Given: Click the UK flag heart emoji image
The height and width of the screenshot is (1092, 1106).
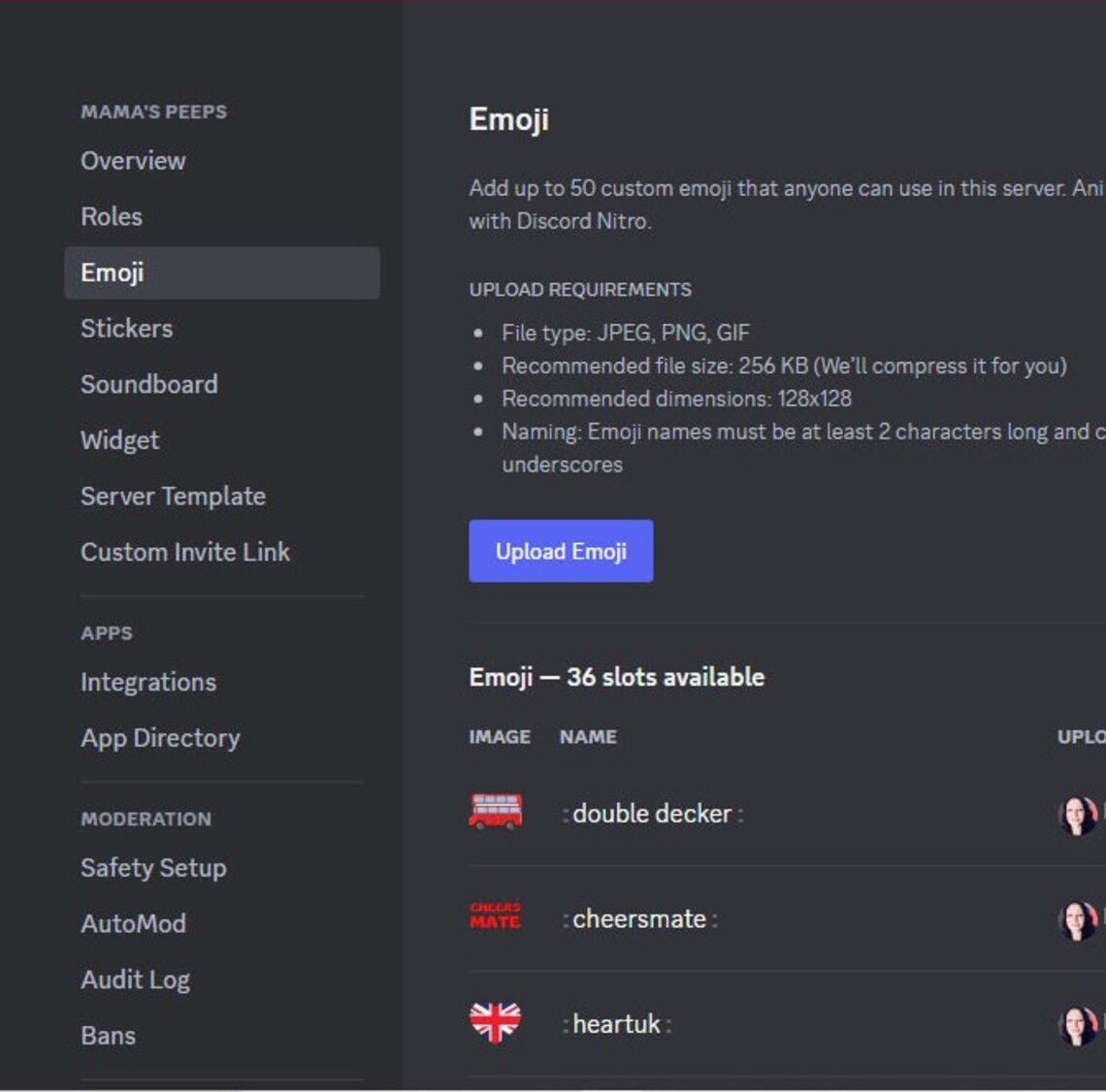Looking at the screenshot, I should pyautogui.click(x=496, y=1022).
